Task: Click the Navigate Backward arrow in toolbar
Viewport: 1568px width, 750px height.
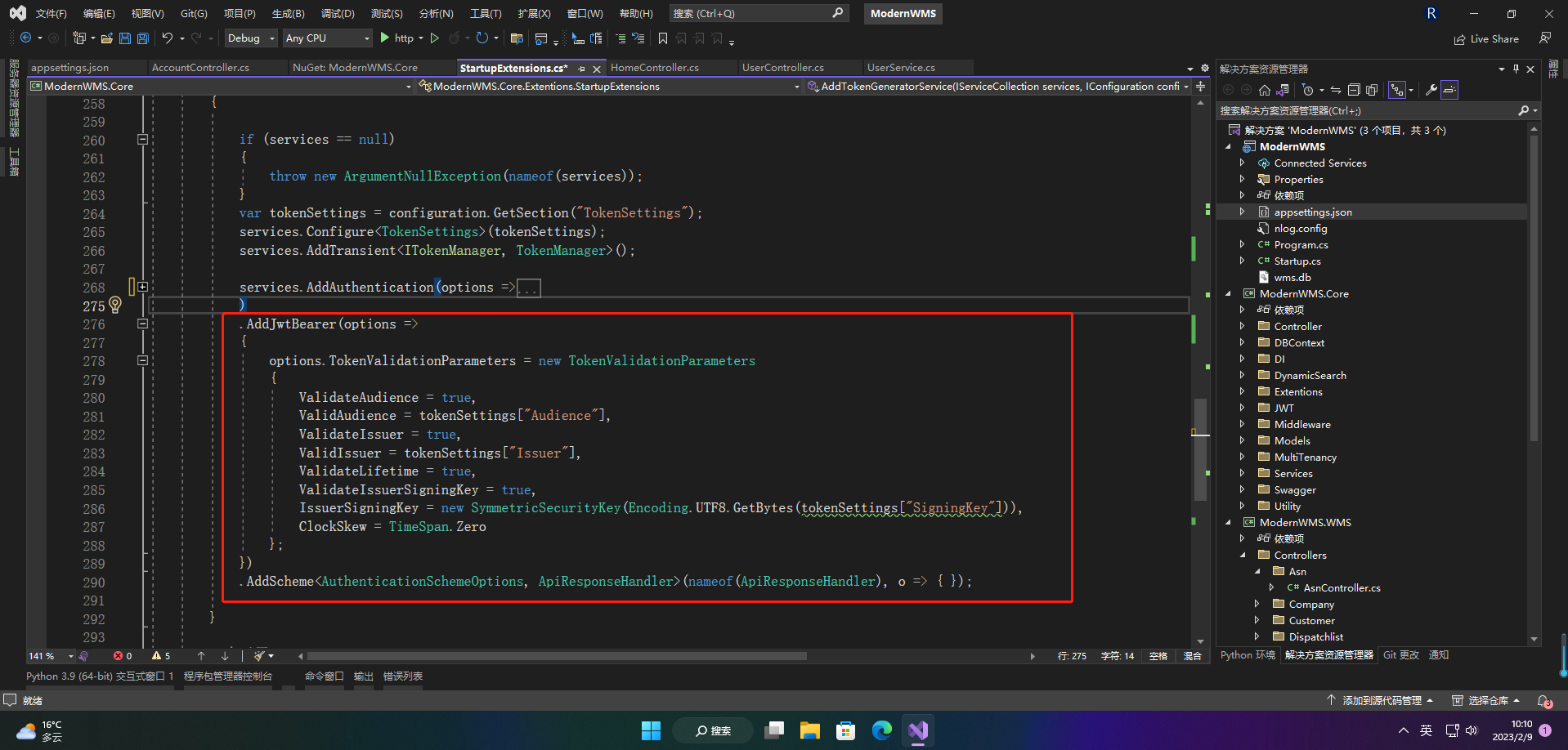Action: point(25,38)
